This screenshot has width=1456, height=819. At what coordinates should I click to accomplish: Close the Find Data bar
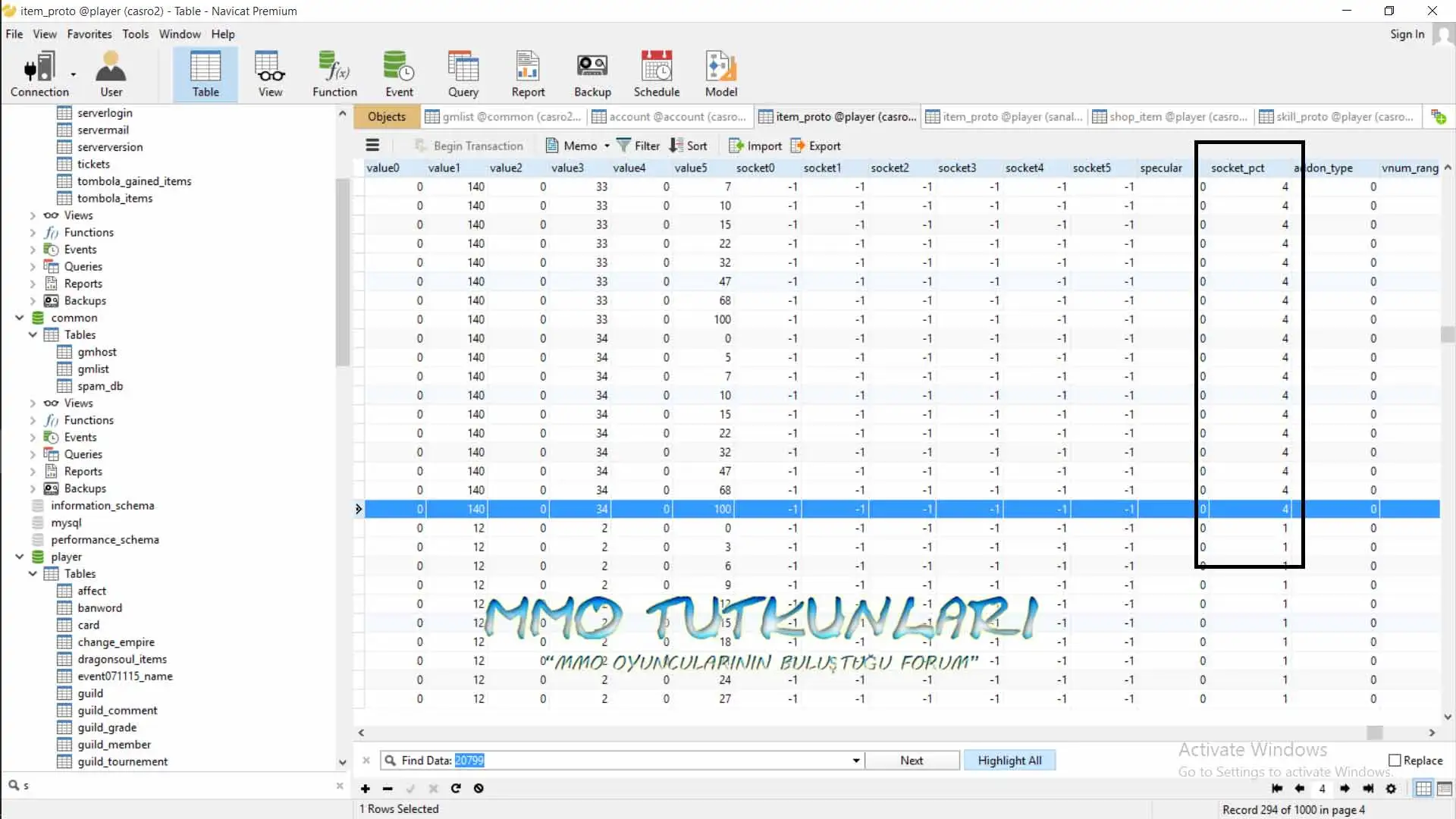click(x=366, y=761)
